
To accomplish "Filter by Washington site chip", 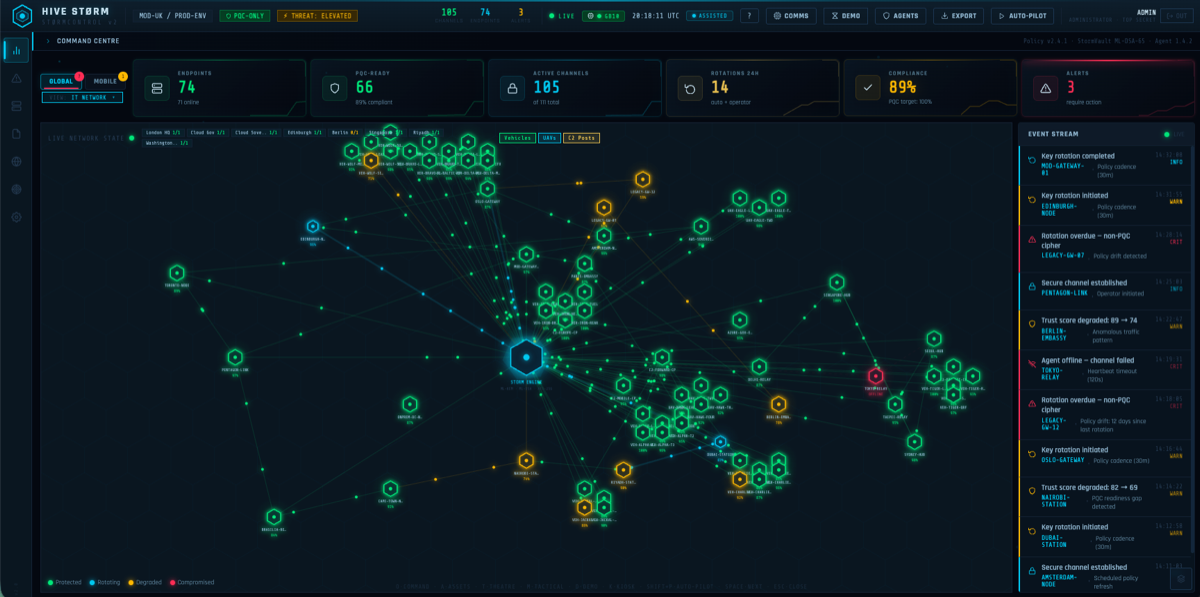I will click(x=167, y=143).
